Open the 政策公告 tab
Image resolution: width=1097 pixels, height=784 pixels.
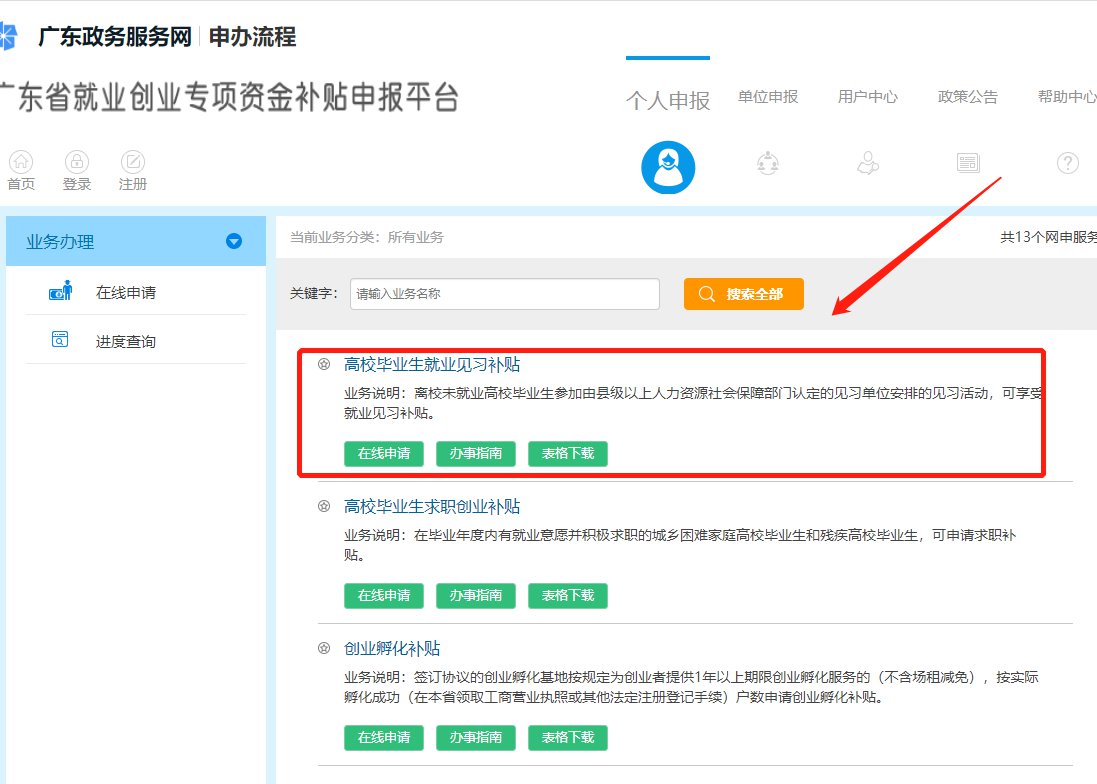pos(967,97)
